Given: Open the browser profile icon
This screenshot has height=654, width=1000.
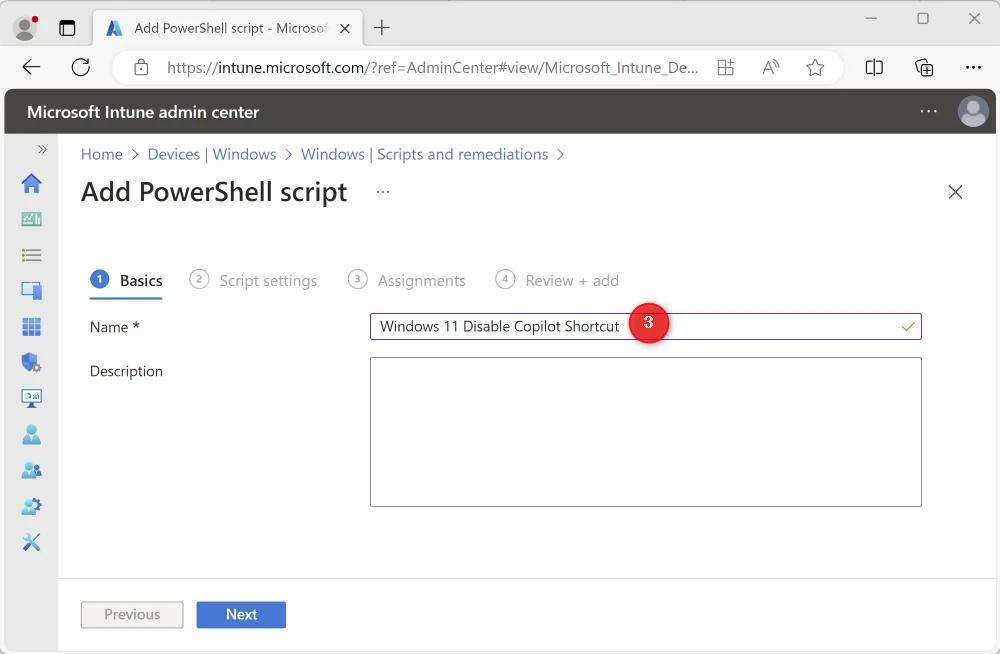Looking at the screenshot, I should (26, 28).
